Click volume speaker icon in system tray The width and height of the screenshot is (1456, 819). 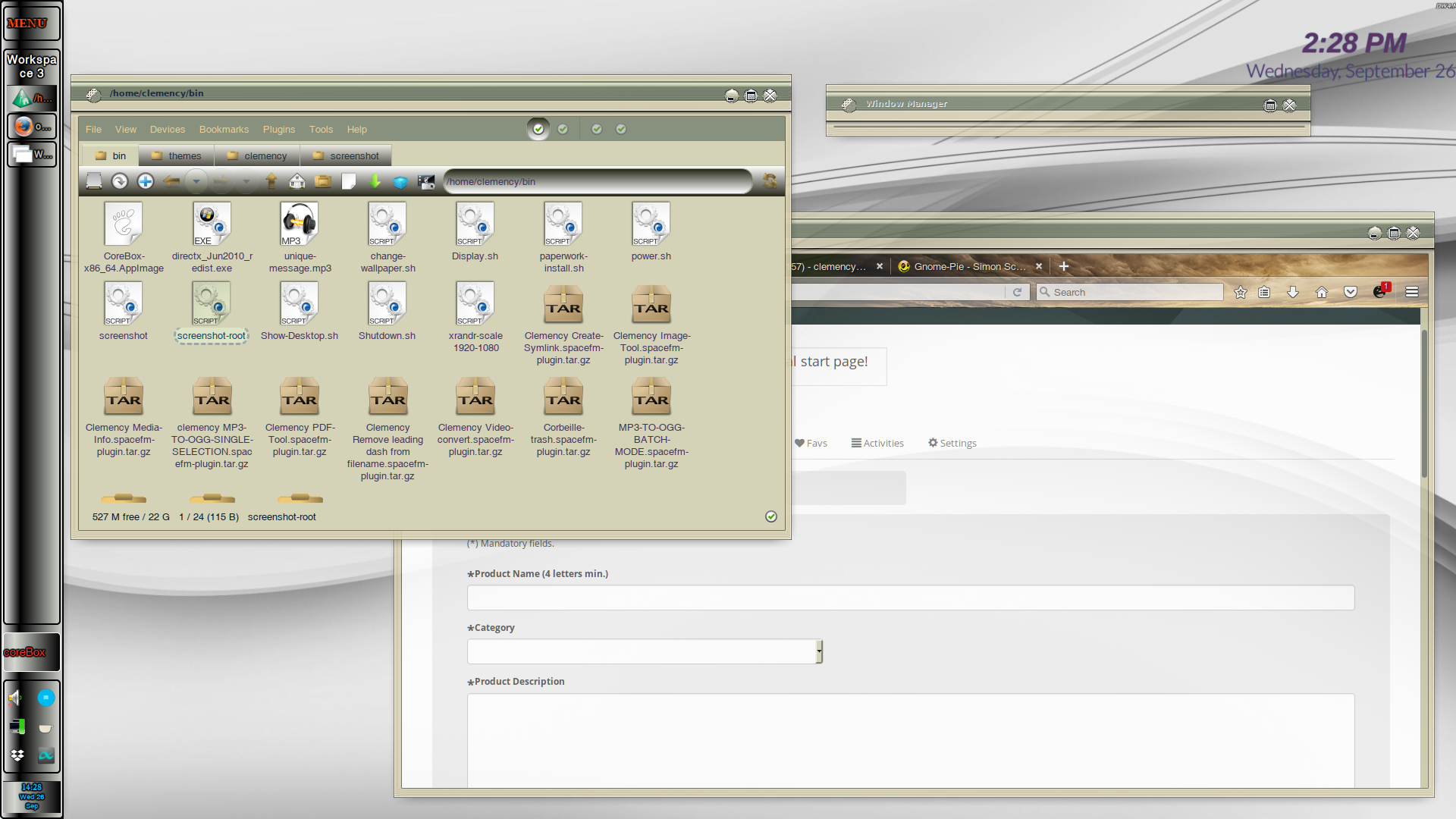[x=16, y=698]
